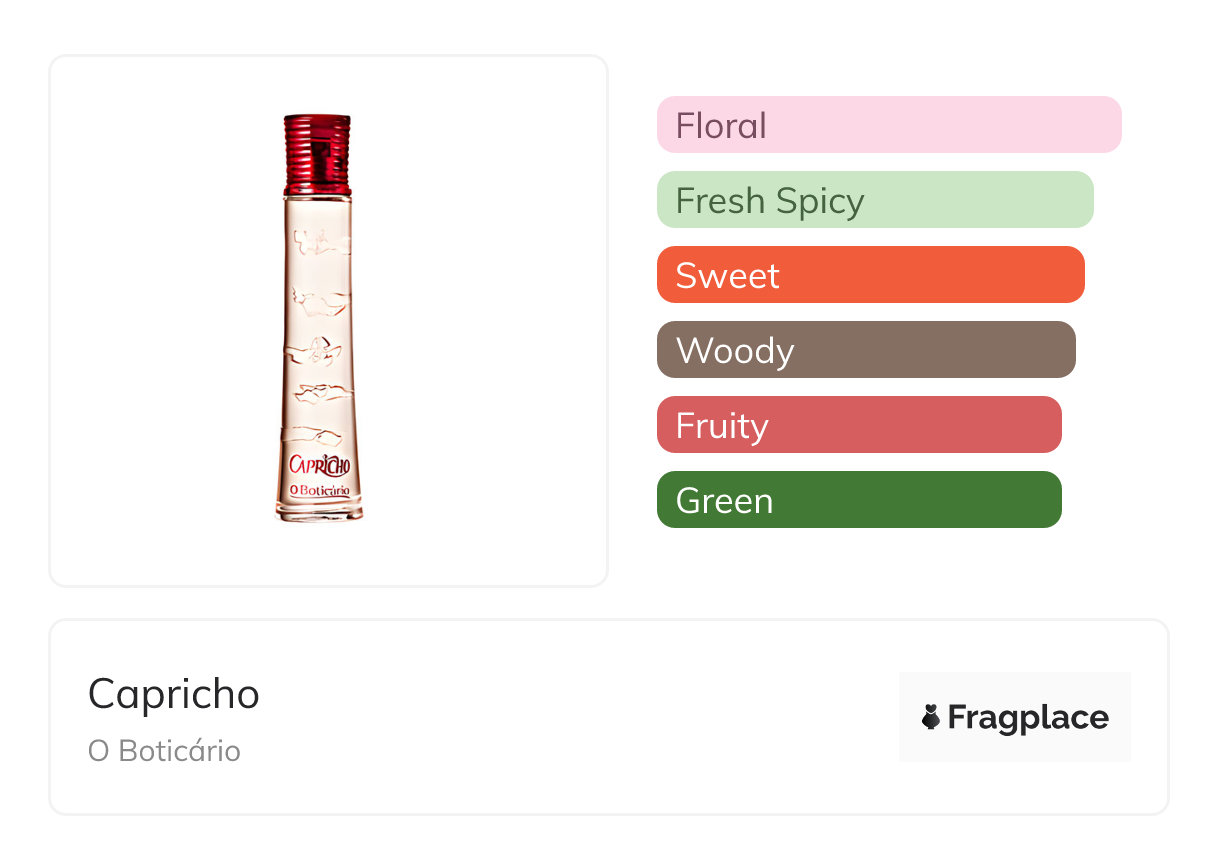Pick the brown Woody accord bar
This screenshot has width=1218, height=864.
coord(865,350)
